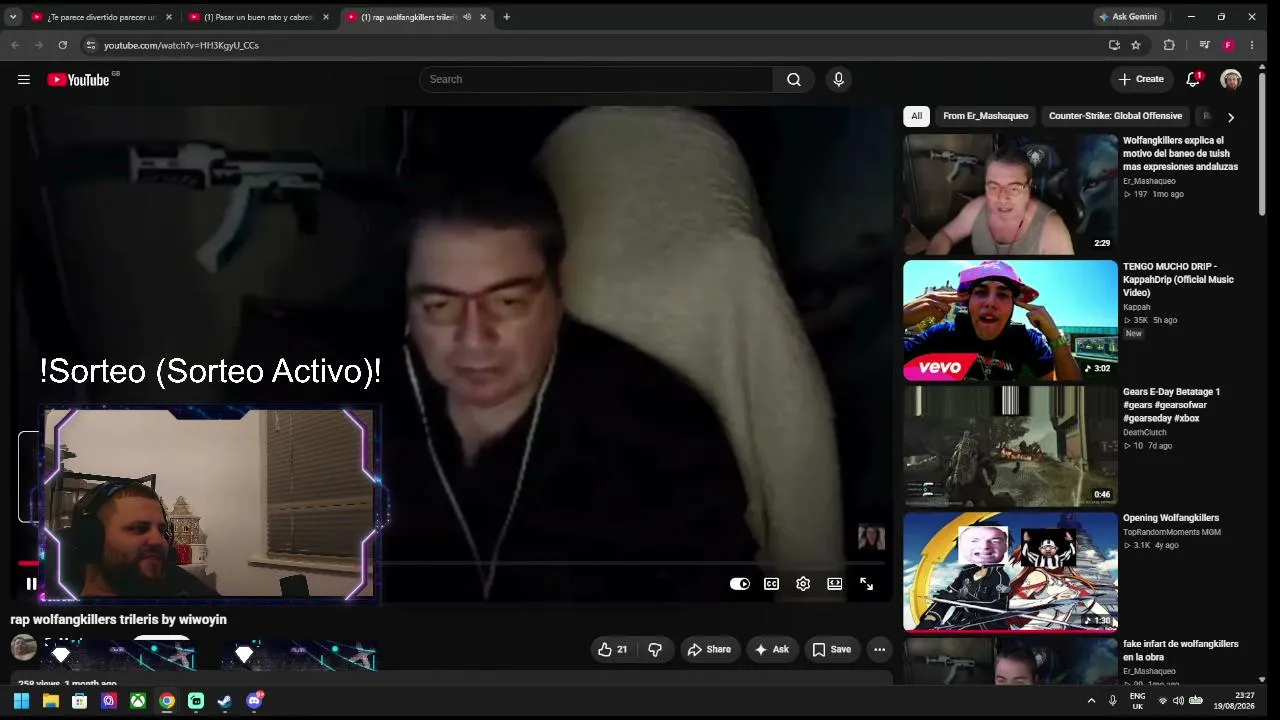Image resolution: width=1280 pixels, height=720 pixels.
Task: Open more actions ellipsis under the video
Action: tap(879, 650)
